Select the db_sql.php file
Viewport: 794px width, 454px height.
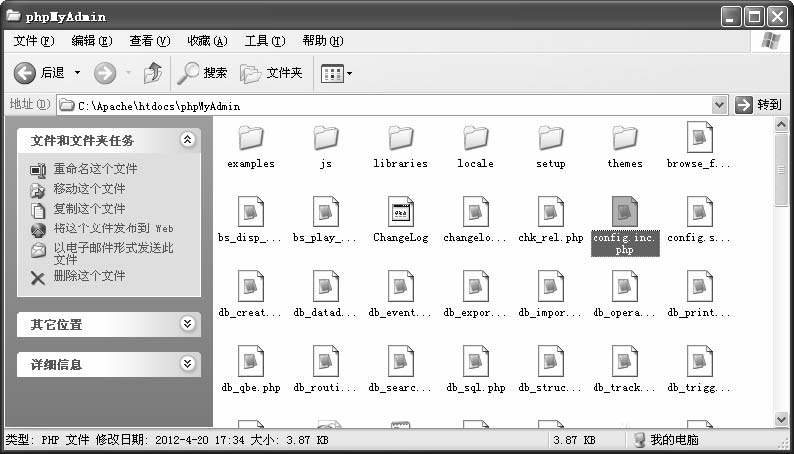475,369
